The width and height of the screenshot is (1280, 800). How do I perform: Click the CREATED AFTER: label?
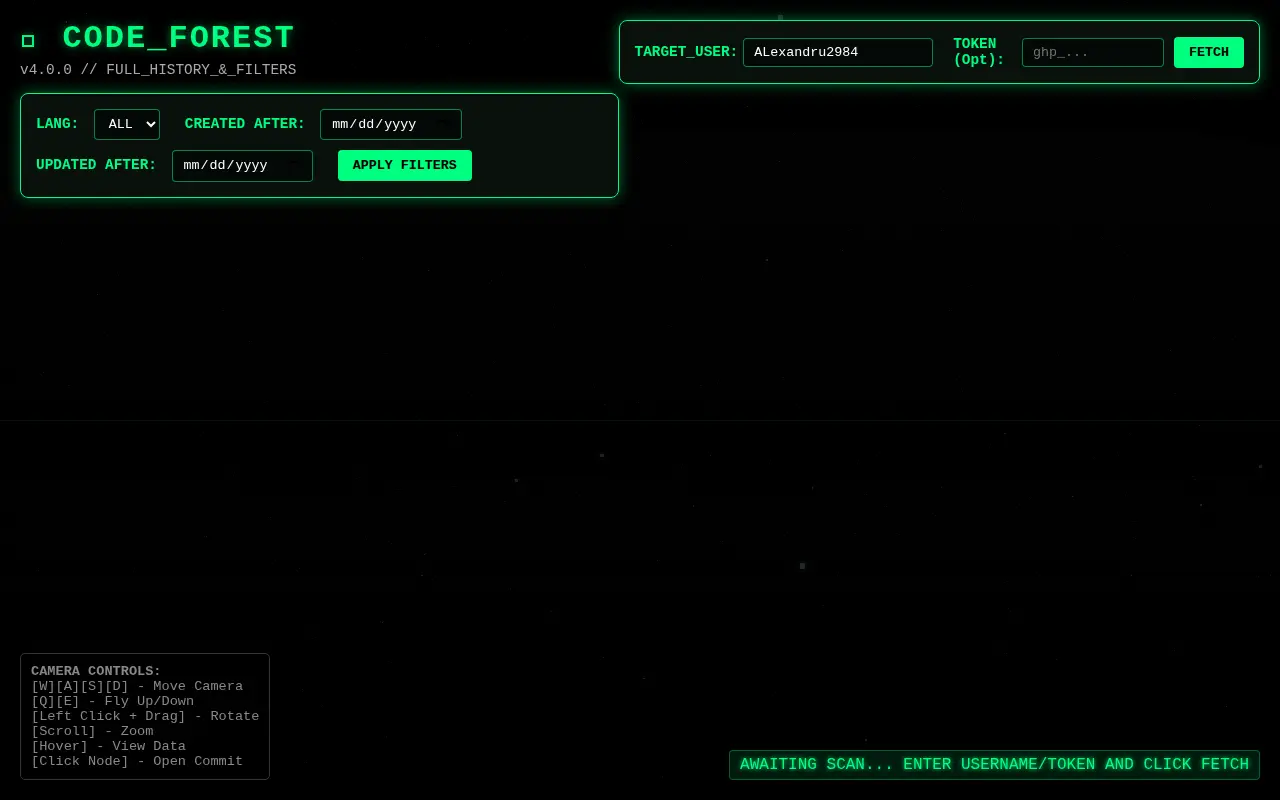coord(245,124)
